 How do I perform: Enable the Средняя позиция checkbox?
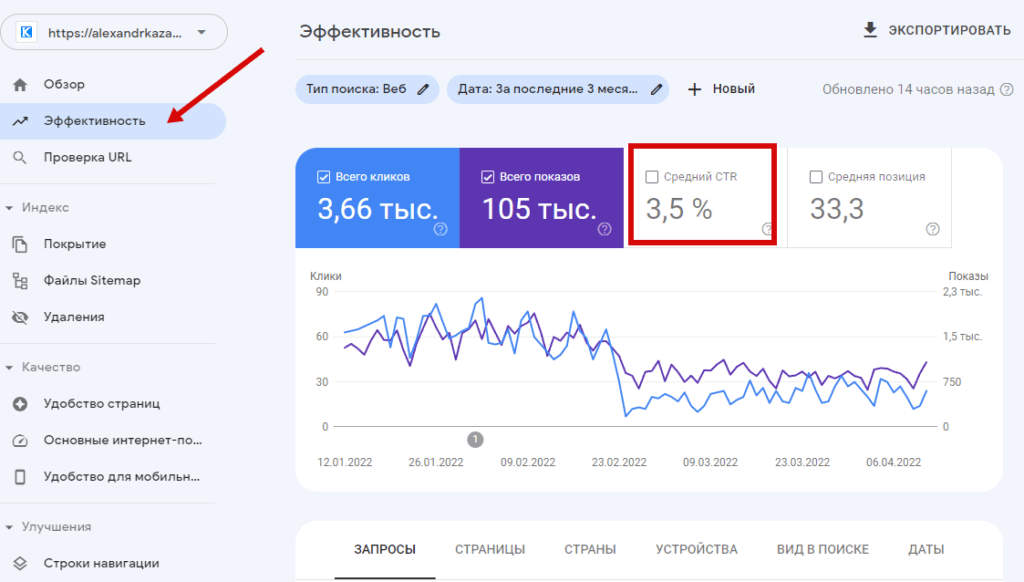816,177
